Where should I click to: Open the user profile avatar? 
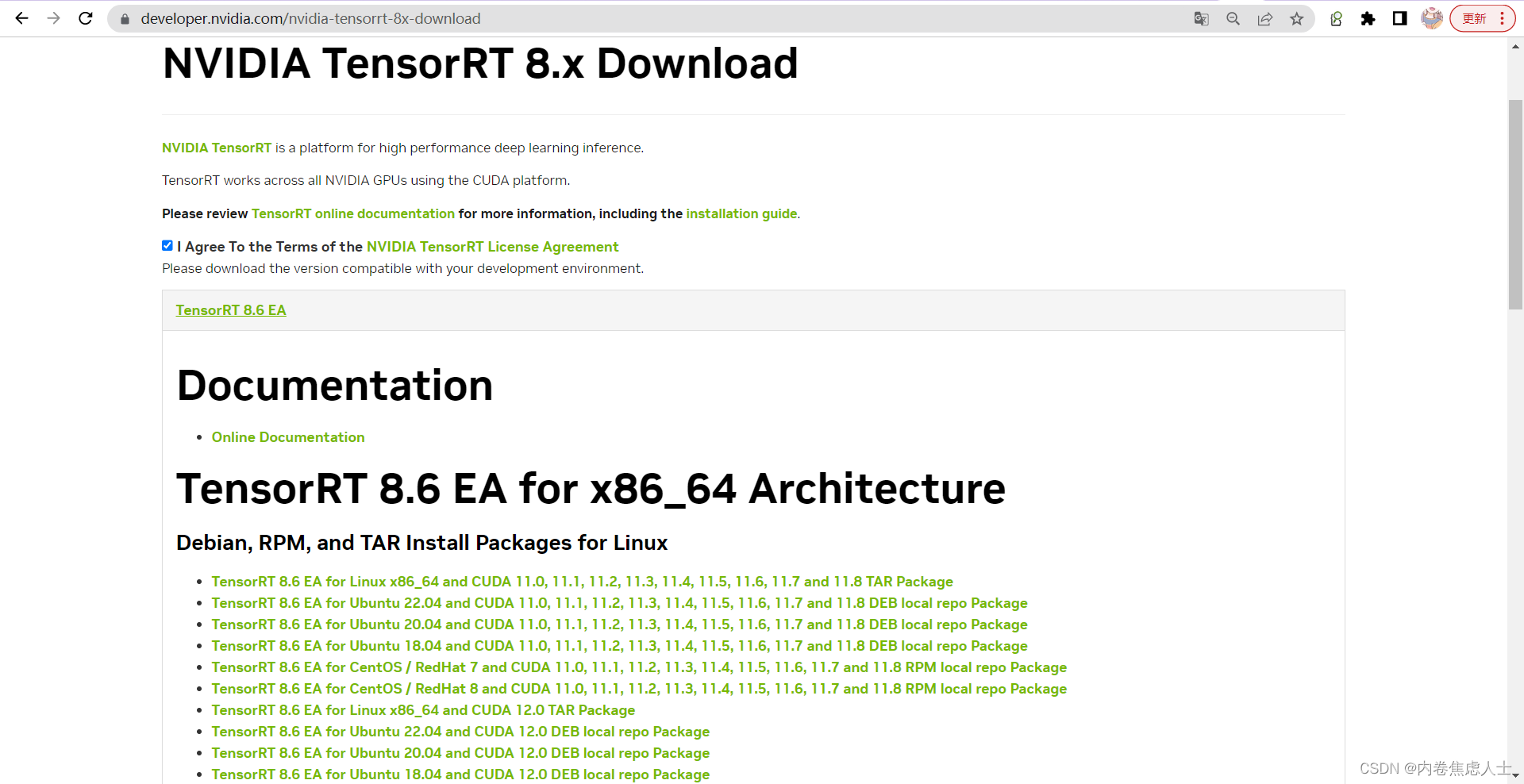1432,18
